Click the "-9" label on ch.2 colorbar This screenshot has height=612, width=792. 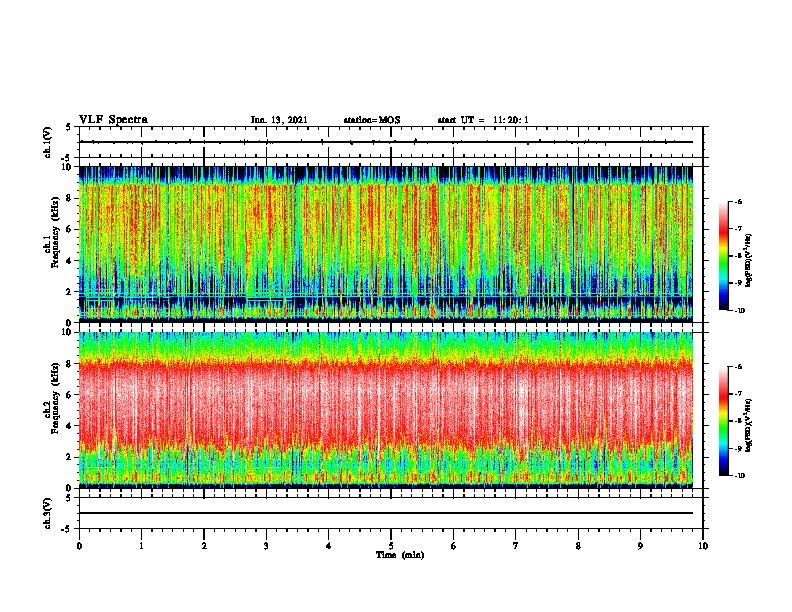[738, 448]
